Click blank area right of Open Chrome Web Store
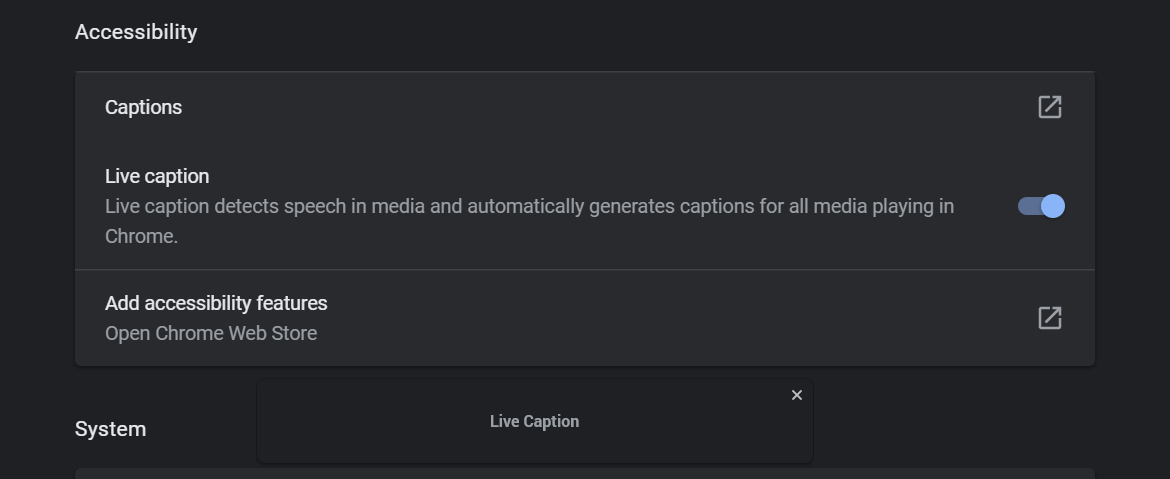The width and height of the screenshot is (1170, 479). coord(672,334)
